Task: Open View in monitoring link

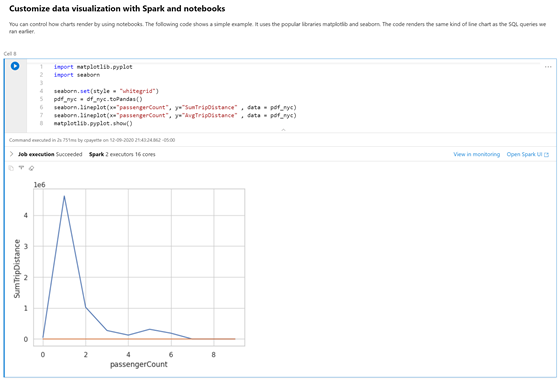Action: pyautogui.click(x=476, y=154)
